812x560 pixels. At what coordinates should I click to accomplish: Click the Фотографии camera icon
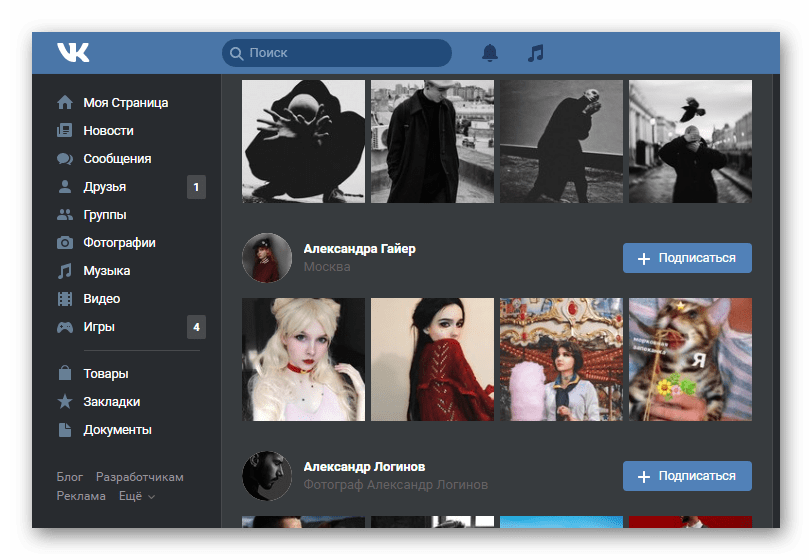pos(65,243)
